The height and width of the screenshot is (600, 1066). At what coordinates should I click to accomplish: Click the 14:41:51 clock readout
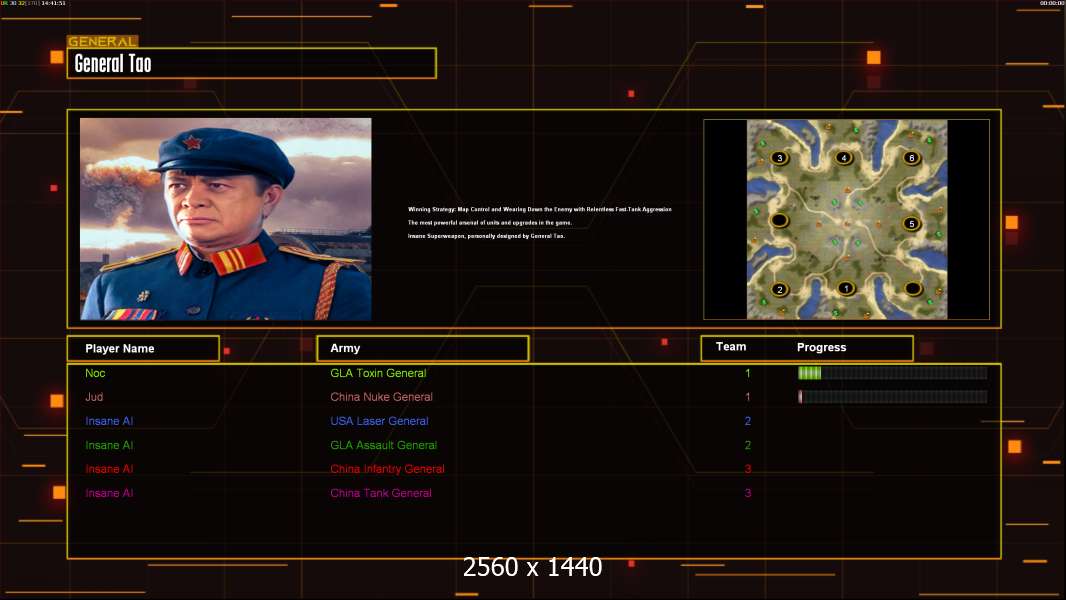pyautogui.click(x=53, y=3)
